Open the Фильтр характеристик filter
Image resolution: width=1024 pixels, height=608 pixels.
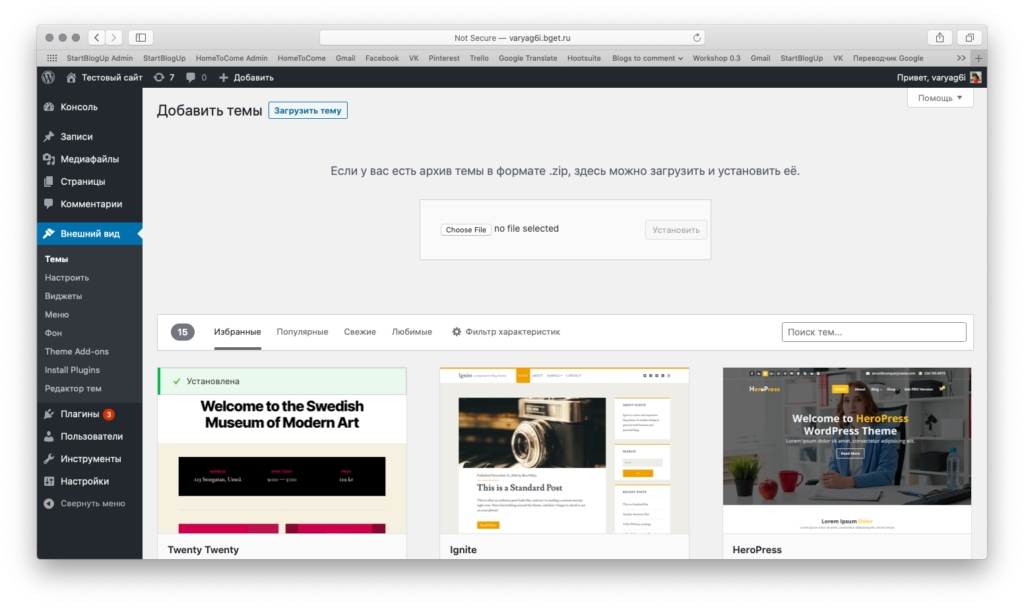[506, 332]
